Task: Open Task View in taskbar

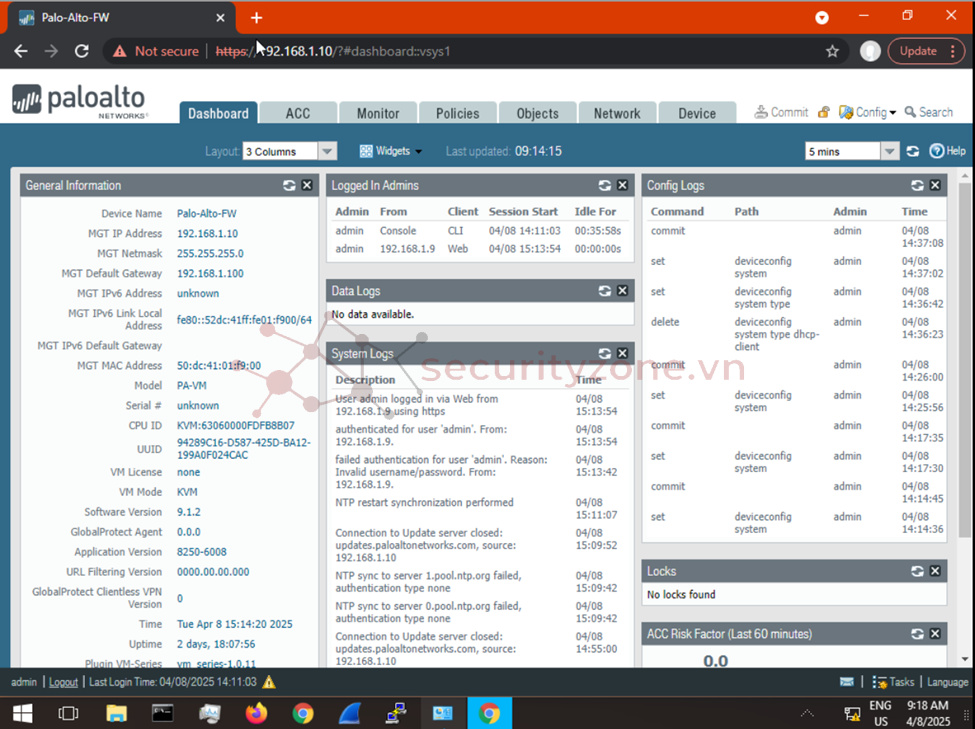Action: tap(68, 713)
